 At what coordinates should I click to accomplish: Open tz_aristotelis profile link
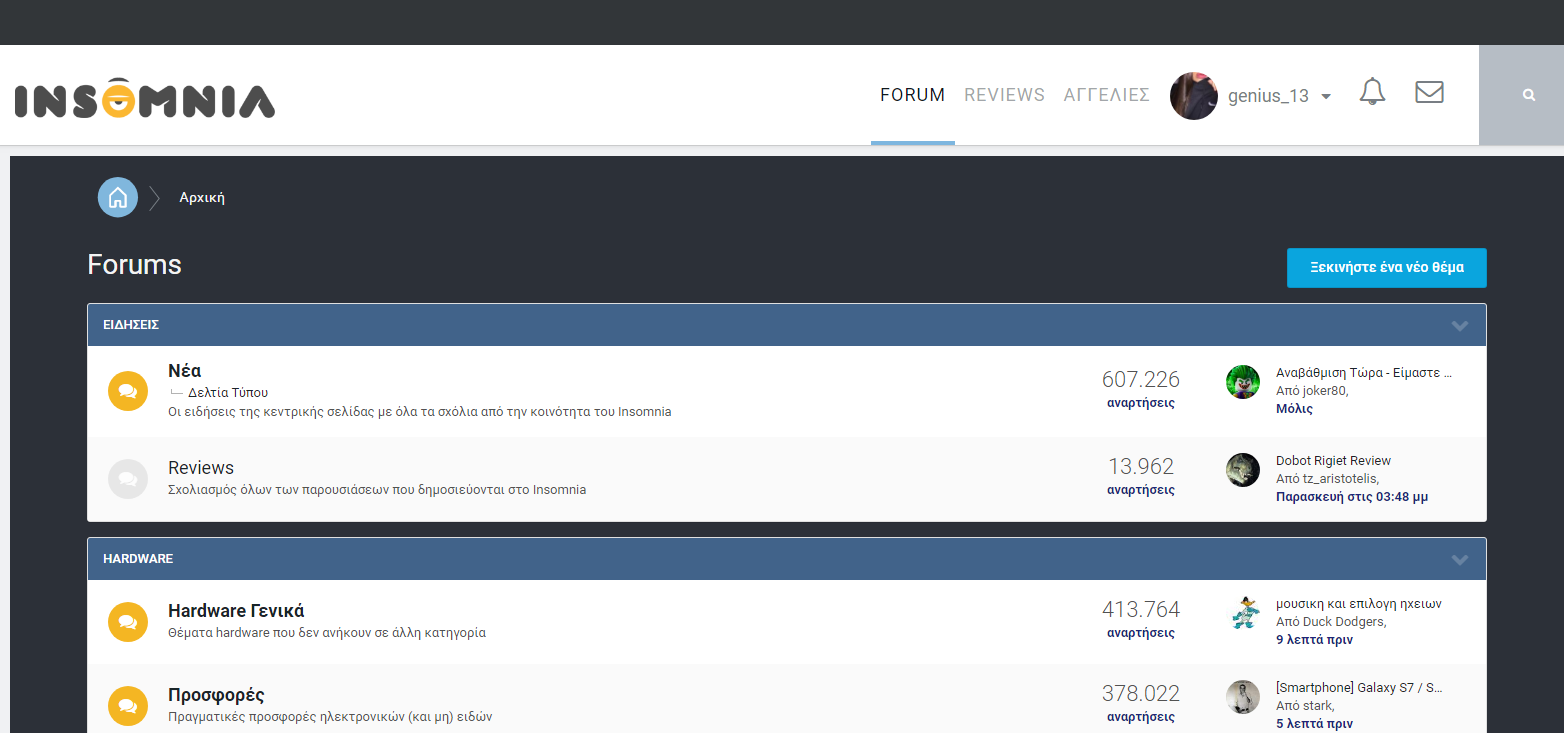[x=1340, y=479]
